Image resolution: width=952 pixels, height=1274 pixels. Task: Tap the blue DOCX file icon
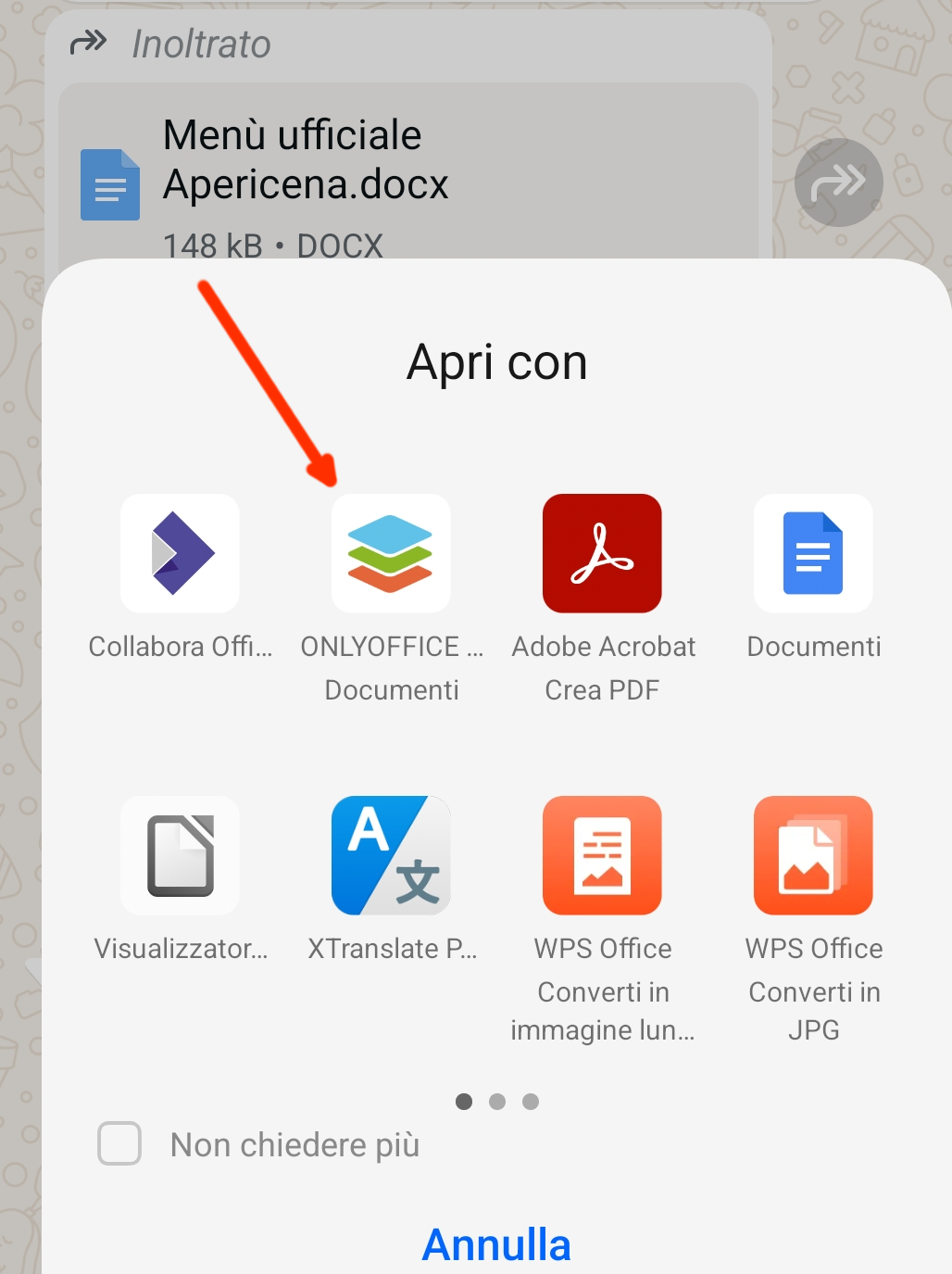(110, 184)
